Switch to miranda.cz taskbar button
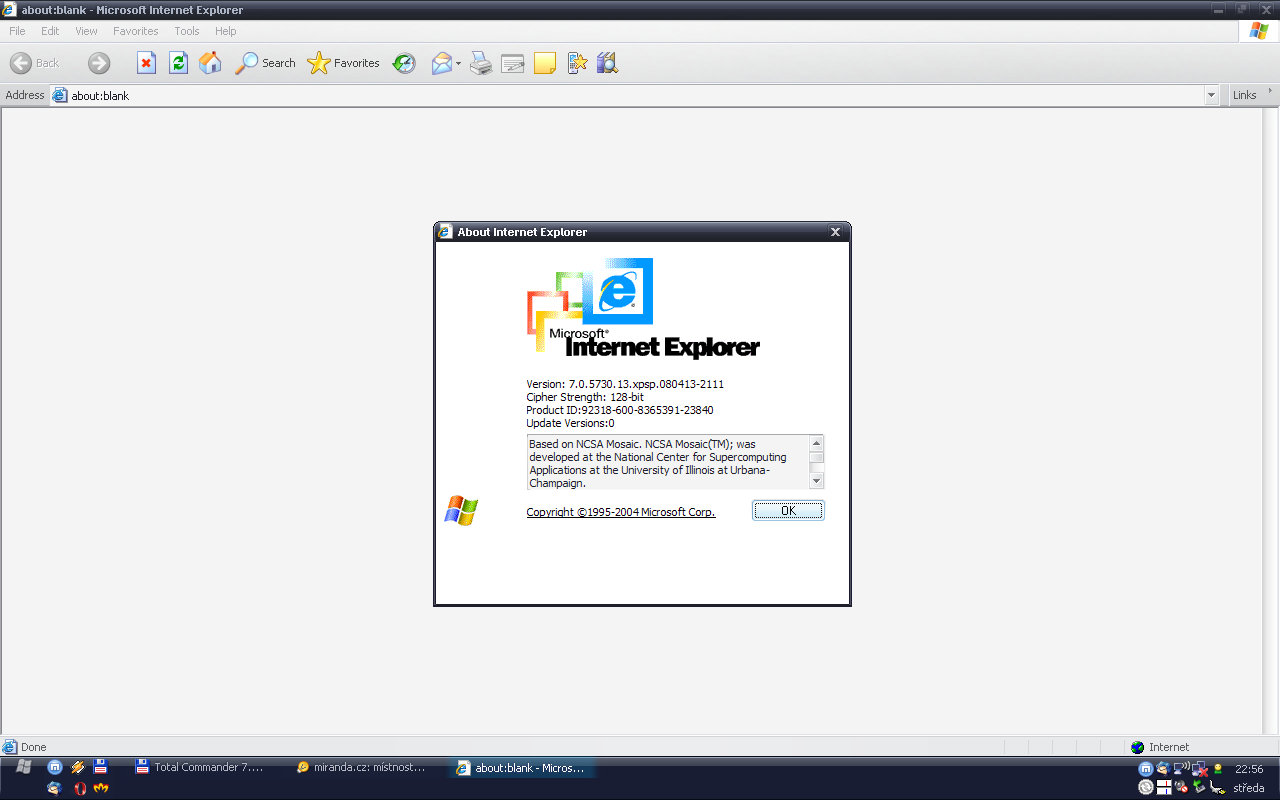1280x800 pixels. (363, 768)
